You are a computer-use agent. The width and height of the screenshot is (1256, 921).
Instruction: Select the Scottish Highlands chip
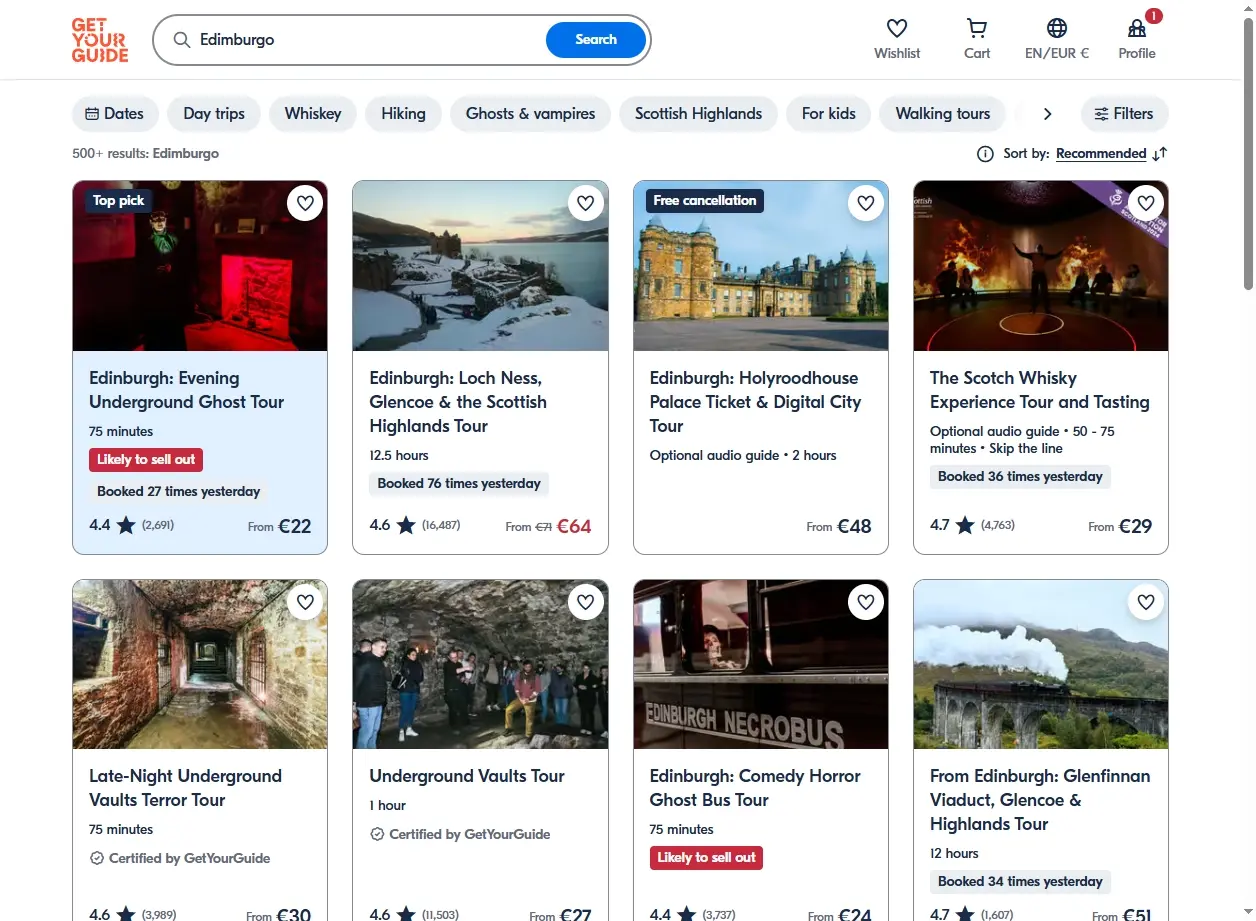coord(698,114)
